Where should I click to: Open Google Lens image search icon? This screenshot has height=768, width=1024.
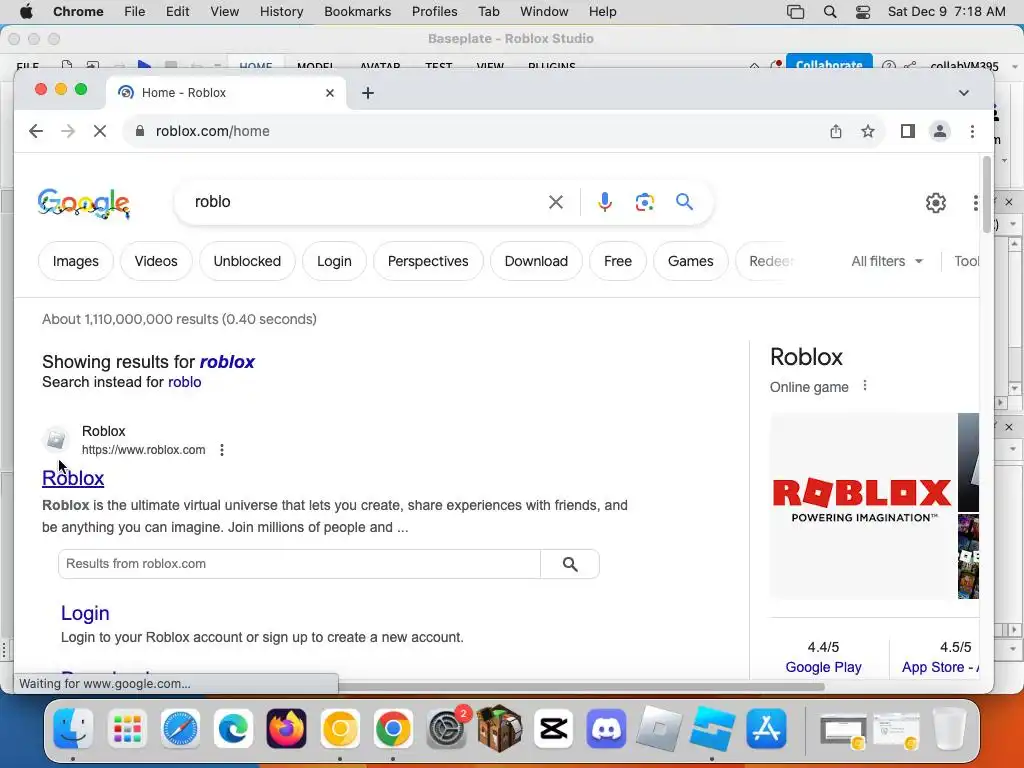click(645, 202)
